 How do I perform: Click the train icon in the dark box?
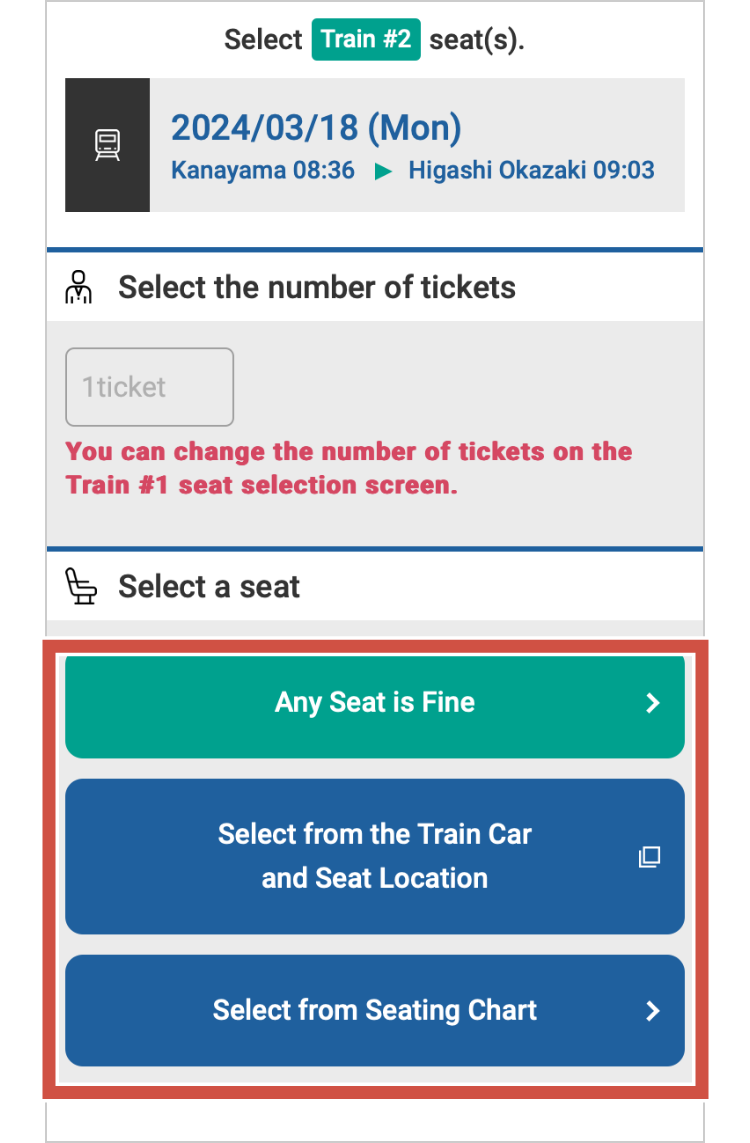tap(107, 145)
